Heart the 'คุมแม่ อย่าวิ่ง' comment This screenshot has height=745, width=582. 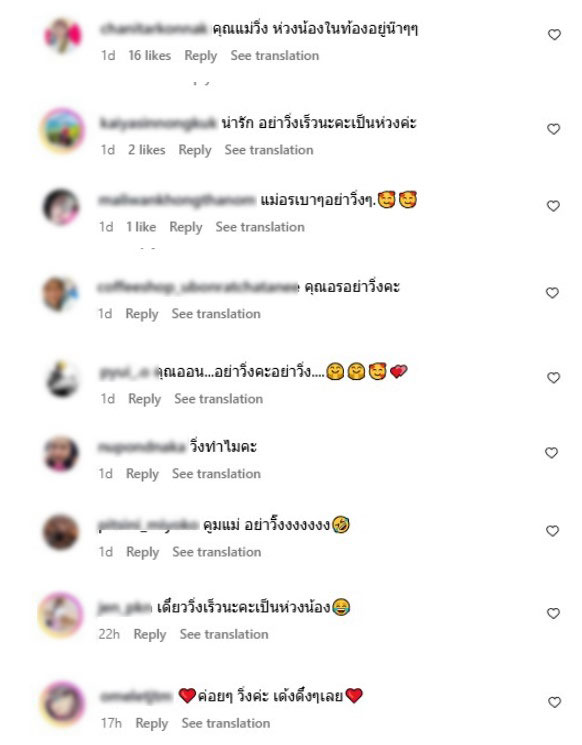pyautogui.click(x=552, y=531)
